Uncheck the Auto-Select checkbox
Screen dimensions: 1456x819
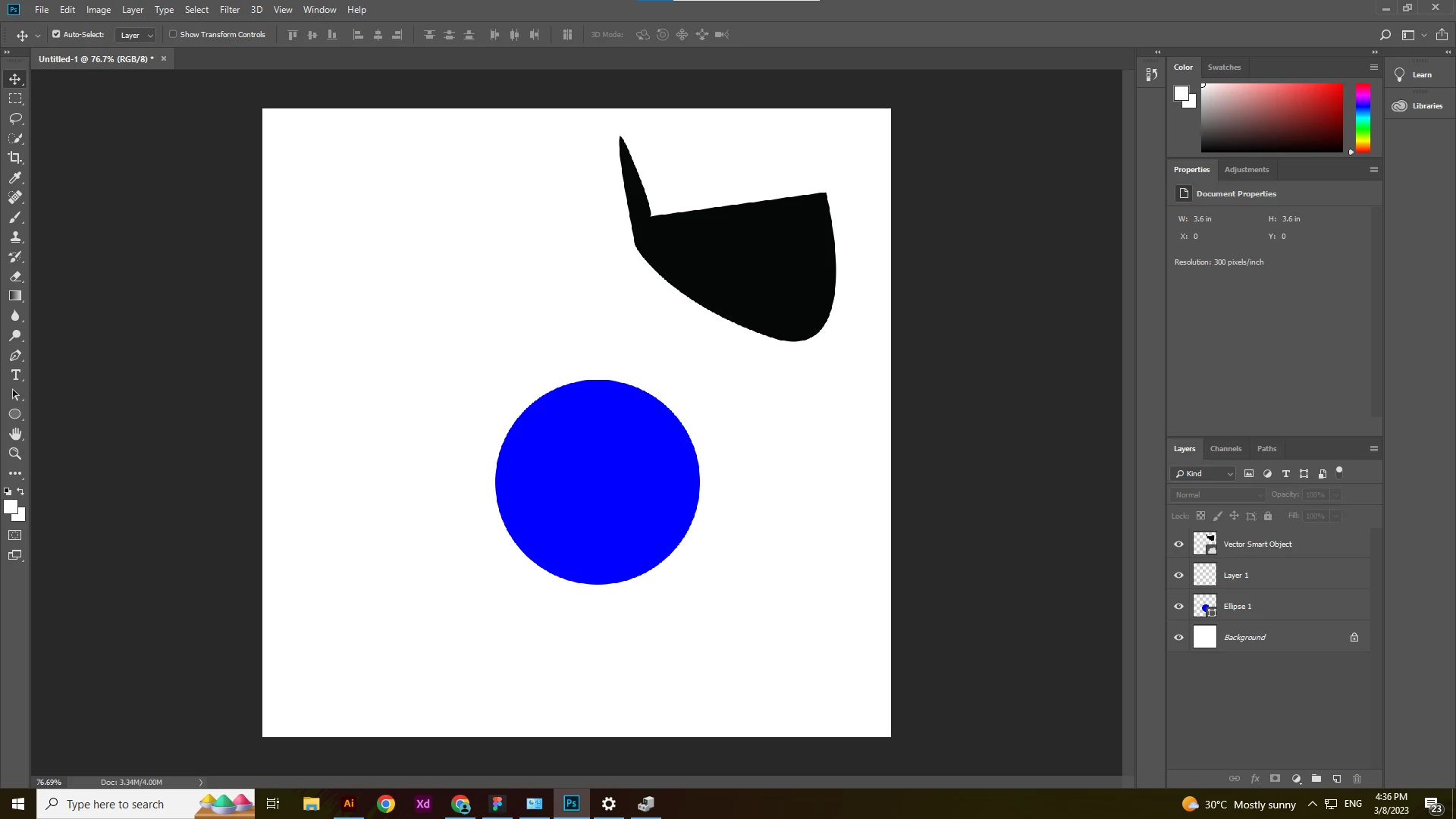click(x=56, y=34)
